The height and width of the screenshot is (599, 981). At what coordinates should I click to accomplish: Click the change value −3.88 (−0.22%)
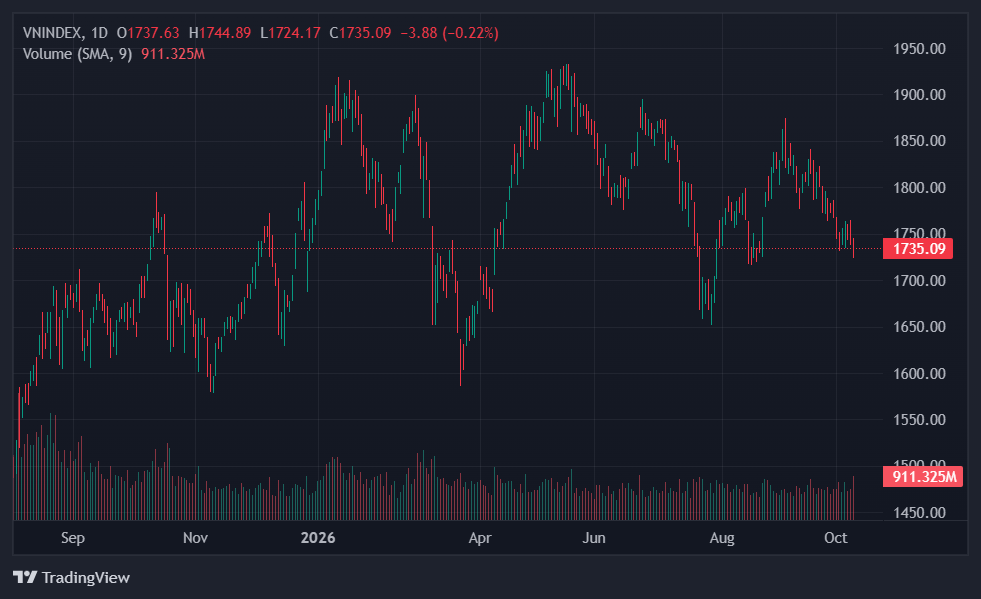click(449, 33)
